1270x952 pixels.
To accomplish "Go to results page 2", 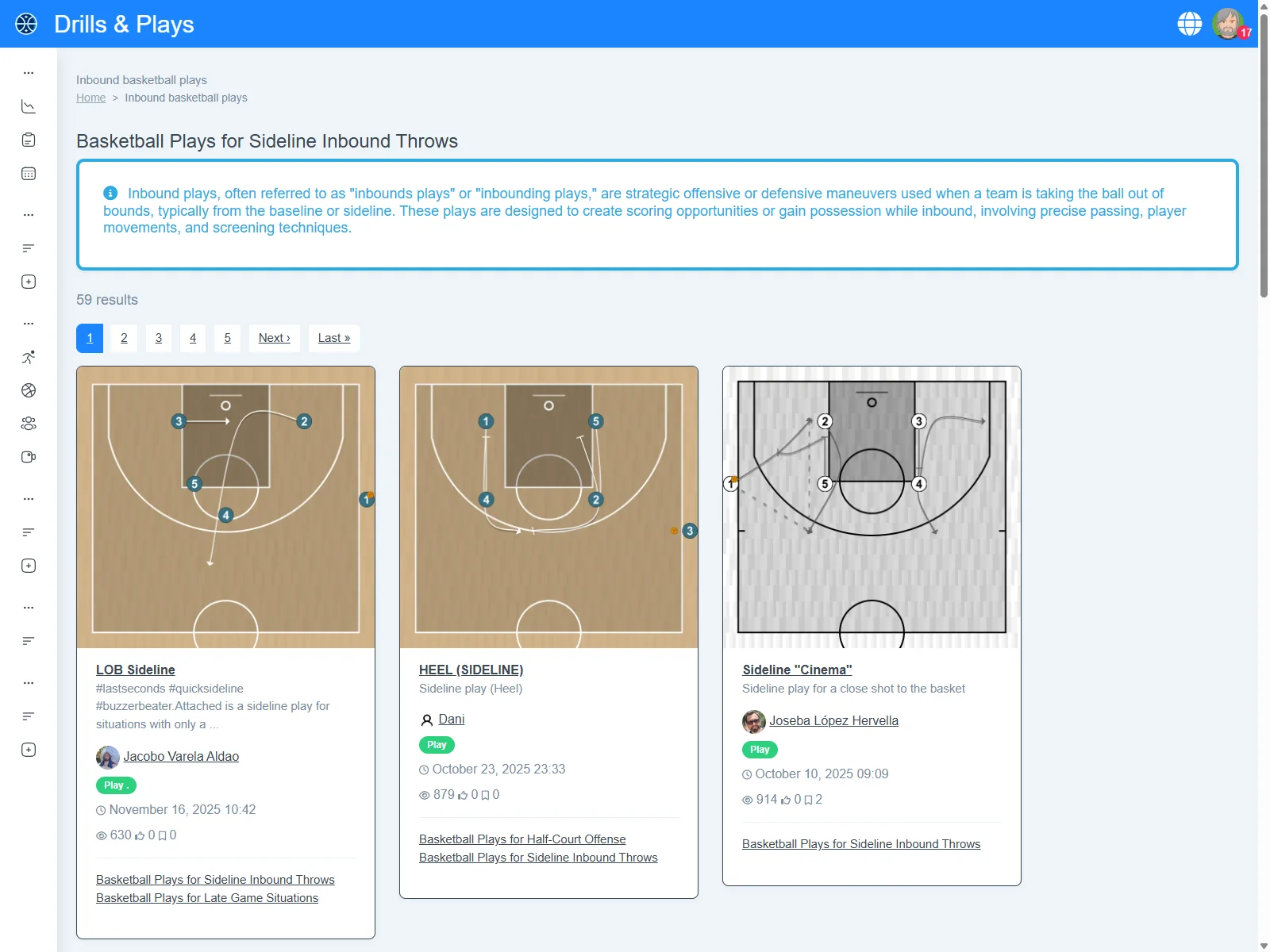I will coord(124,338).
